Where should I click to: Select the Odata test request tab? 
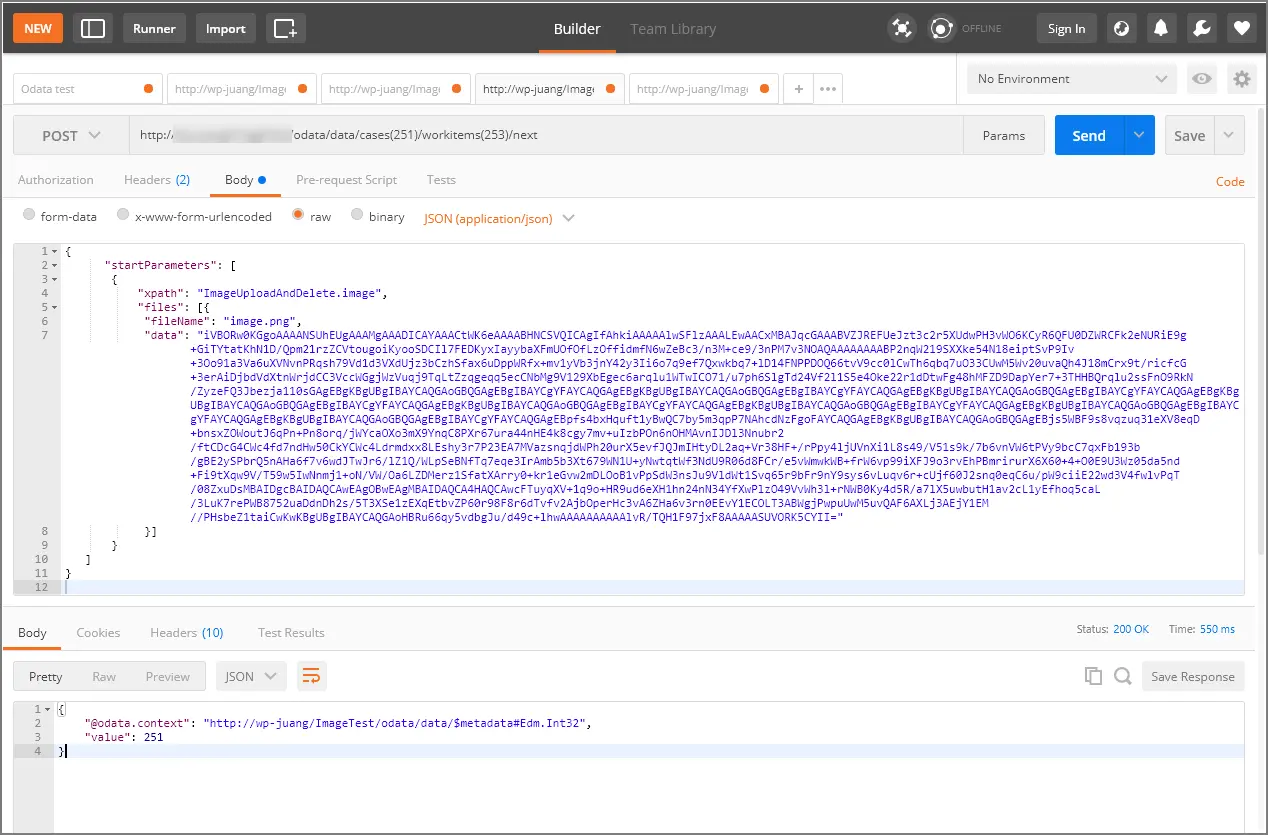click(87, 88)
